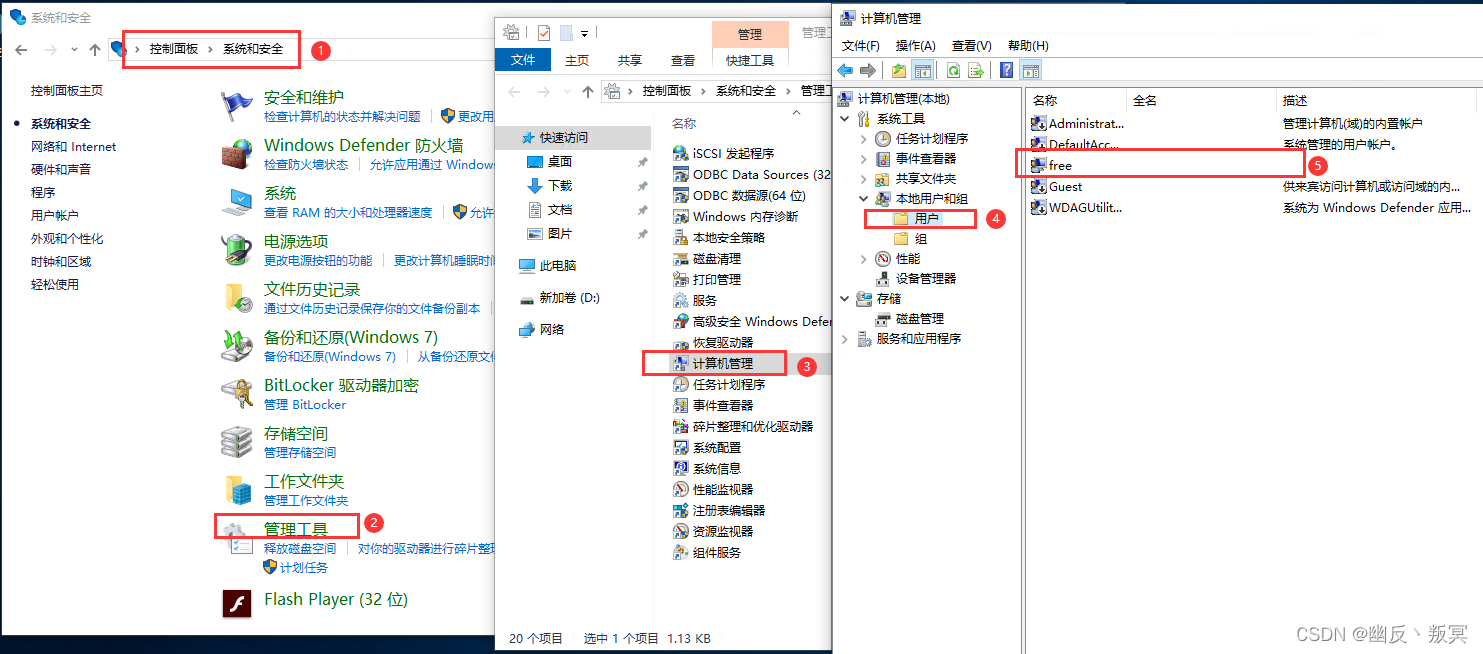Select 磁盘管理 in the tree

pyautogui.click(x=909, y=319)
